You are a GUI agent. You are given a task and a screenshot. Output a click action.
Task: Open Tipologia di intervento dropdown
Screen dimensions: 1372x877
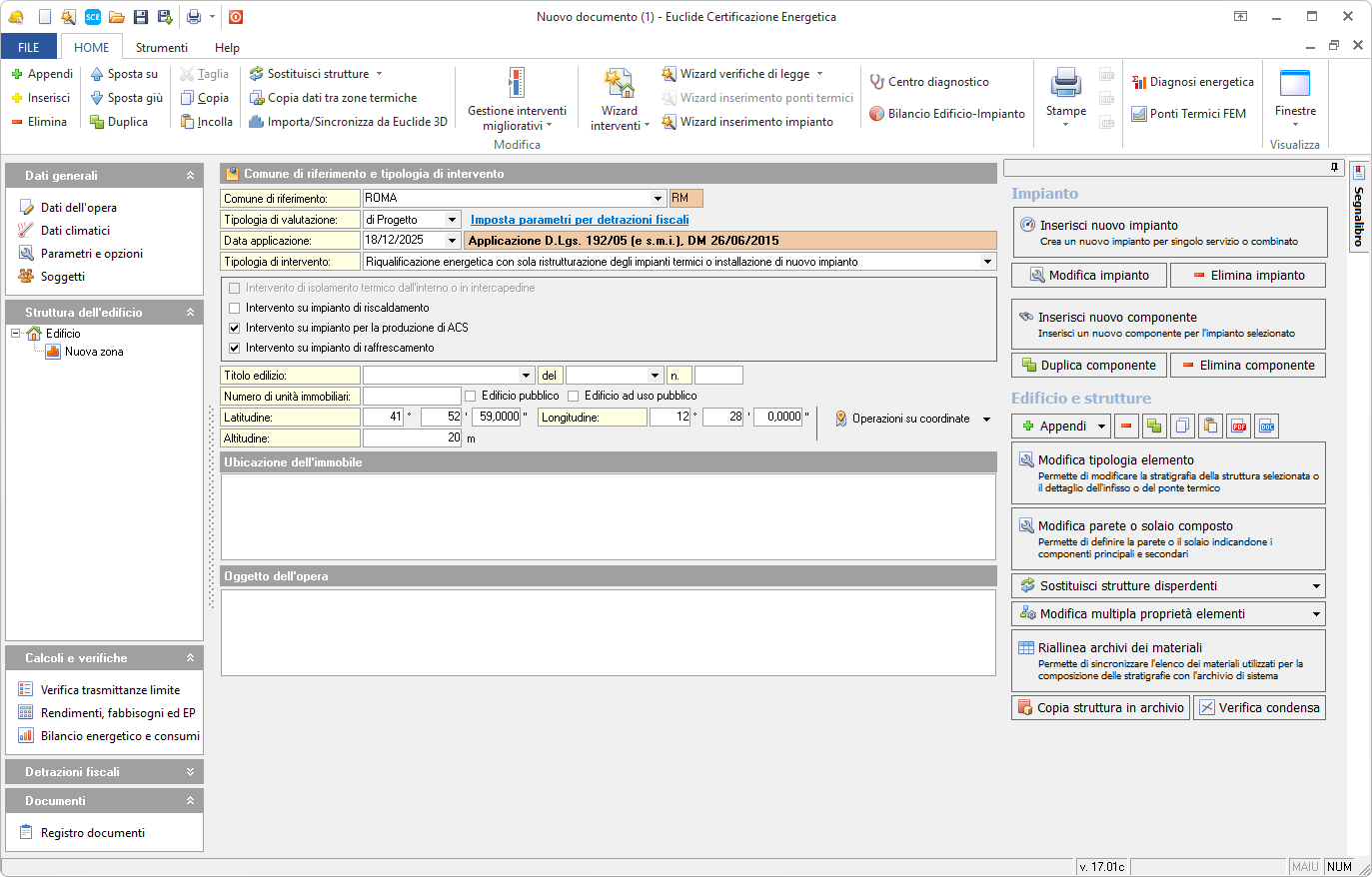988,262
